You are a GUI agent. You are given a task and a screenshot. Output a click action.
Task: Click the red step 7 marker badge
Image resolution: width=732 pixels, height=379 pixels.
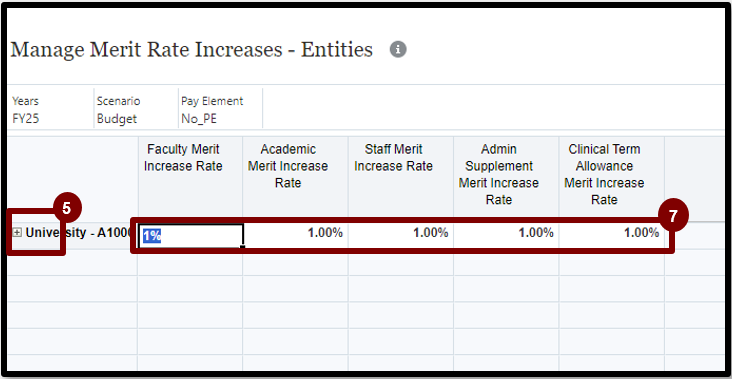click(673, 216)
